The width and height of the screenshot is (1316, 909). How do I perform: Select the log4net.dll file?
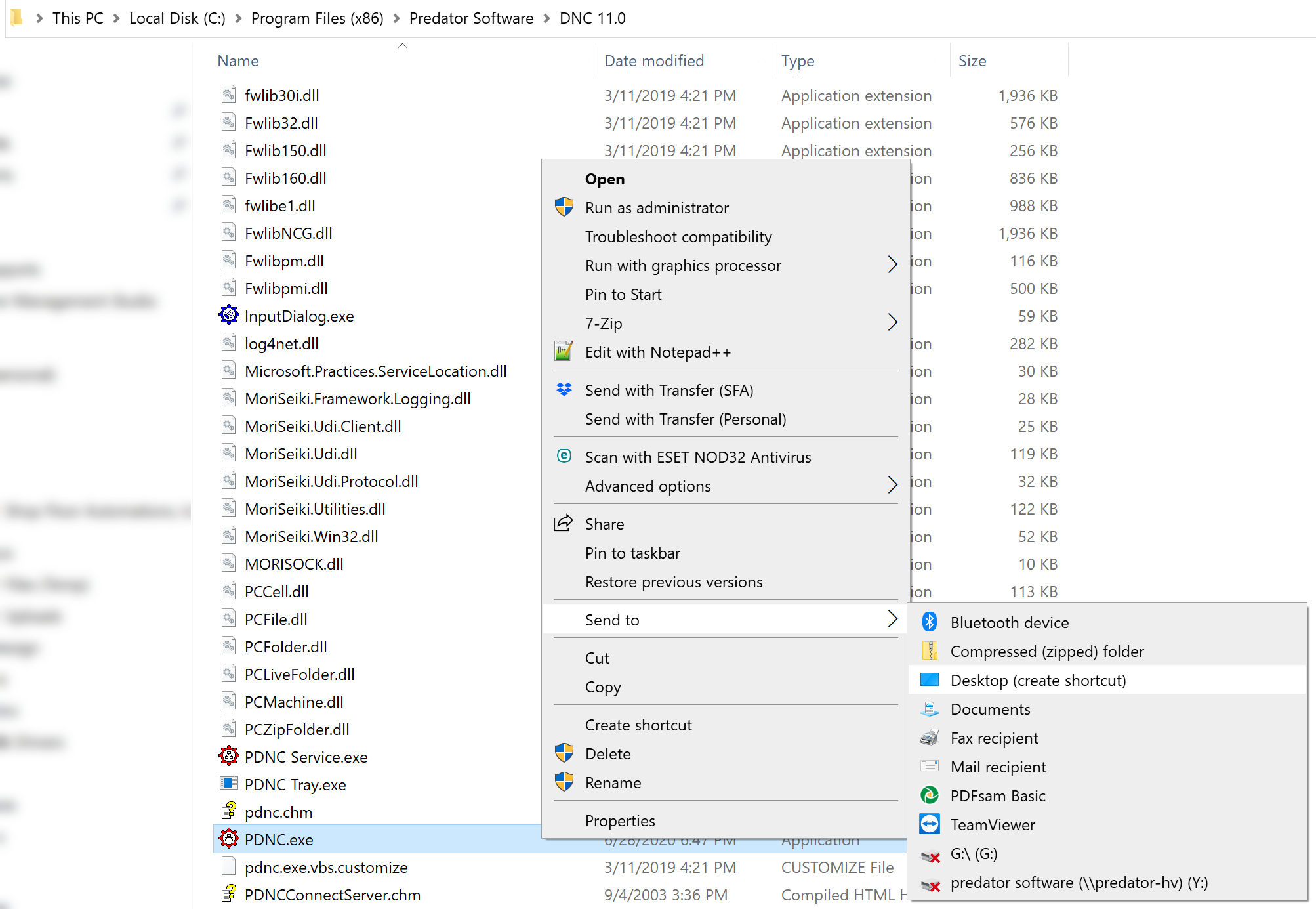click(x=281, y=343)
